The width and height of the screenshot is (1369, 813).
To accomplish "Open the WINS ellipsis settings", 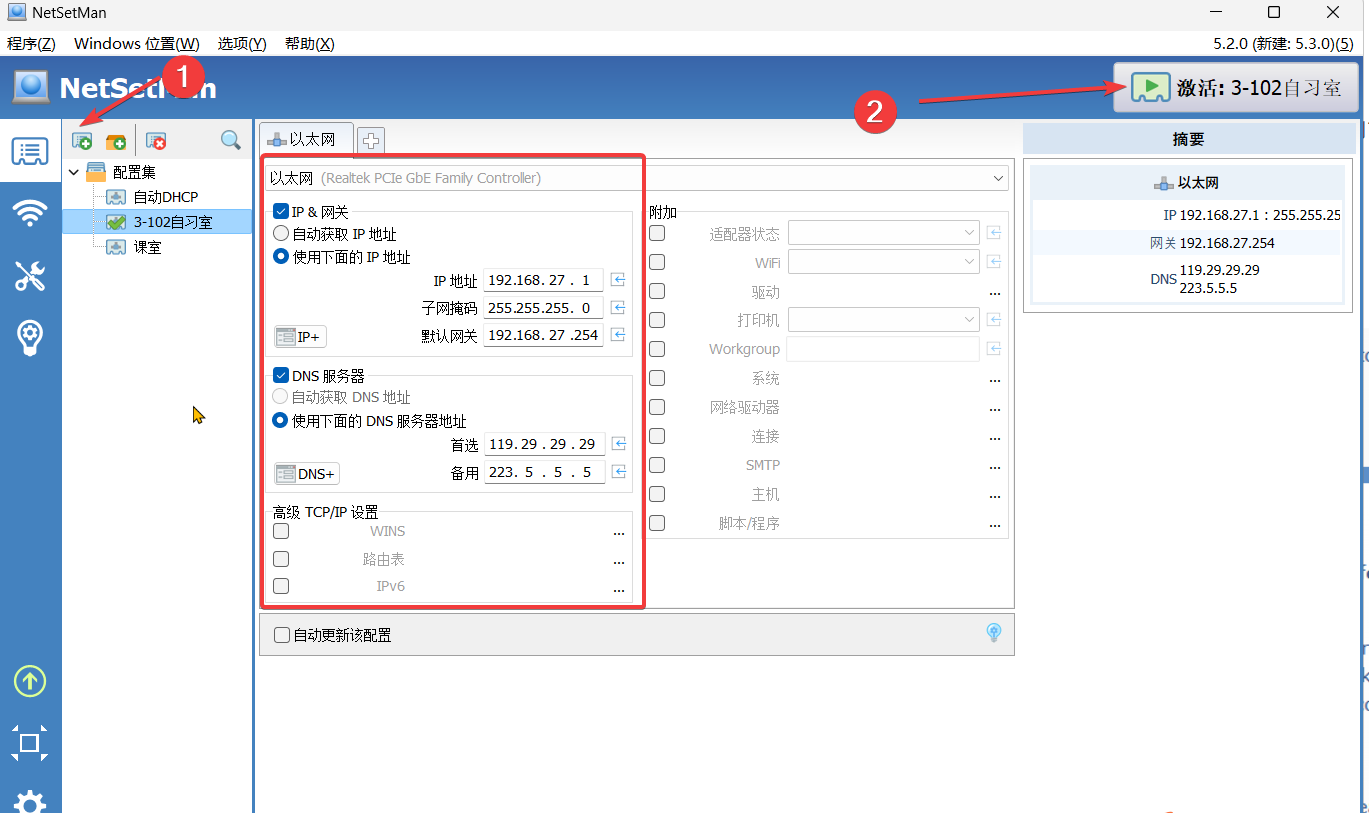I will coord(619,533).
